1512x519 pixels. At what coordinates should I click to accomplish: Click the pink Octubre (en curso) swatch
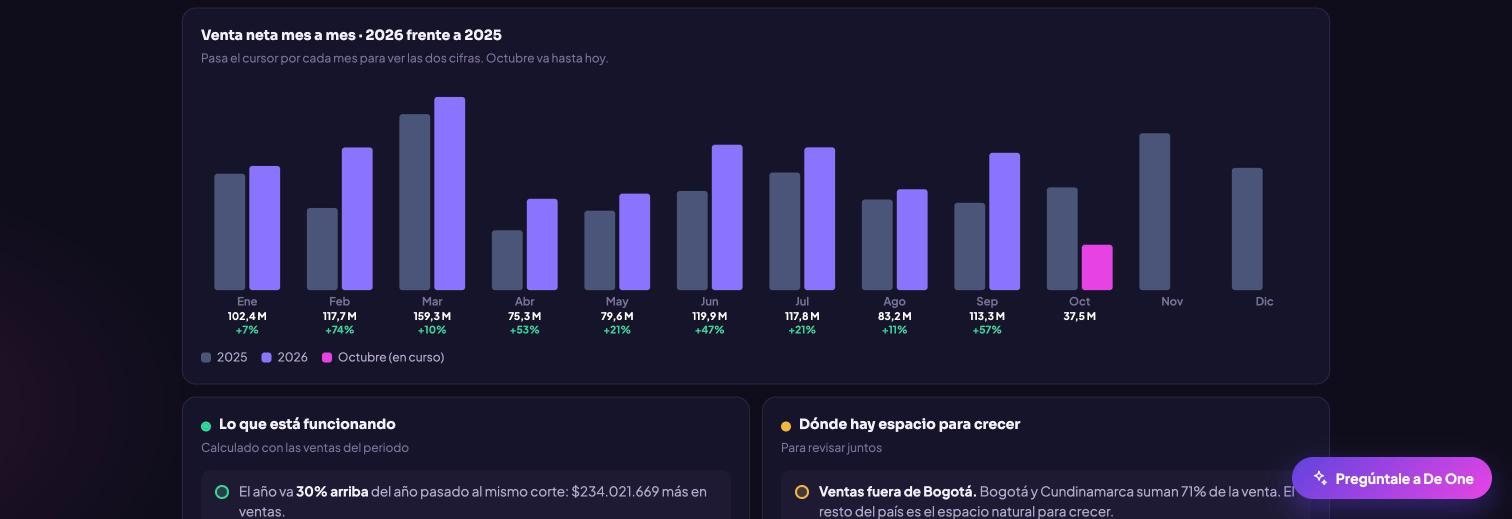point(327,357)
